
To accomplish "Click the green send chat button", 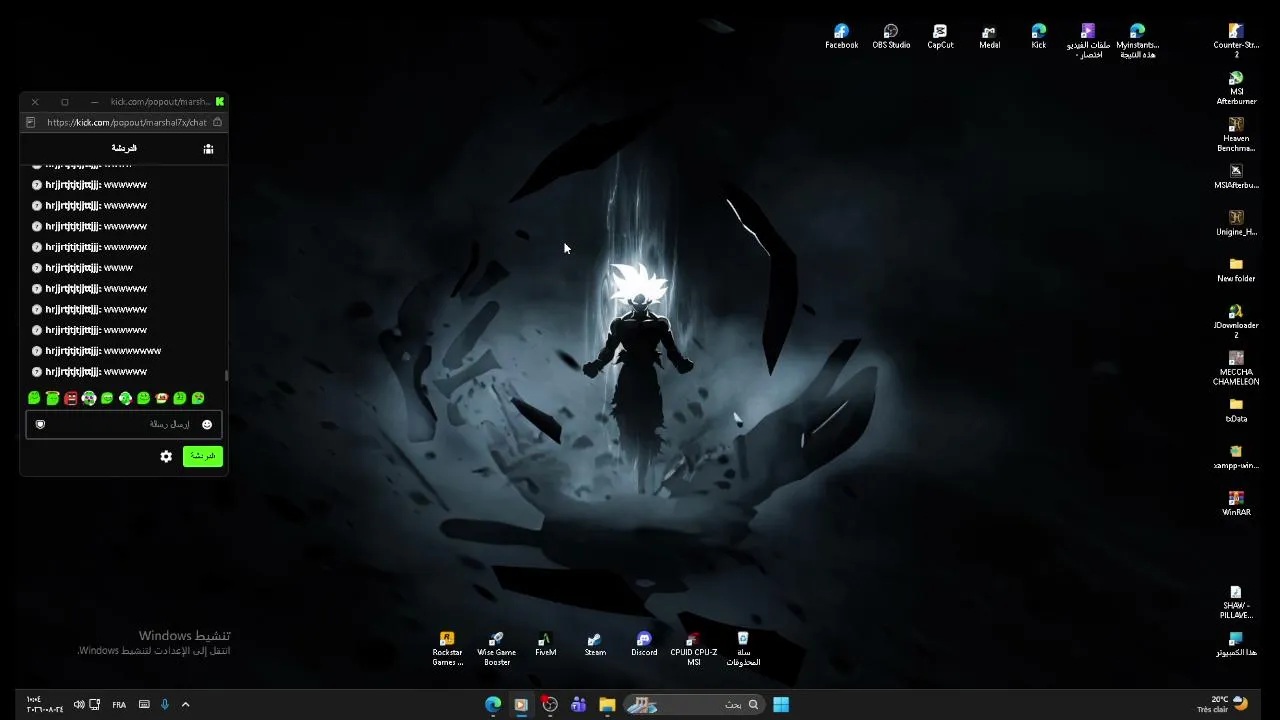I will [203, 456].
